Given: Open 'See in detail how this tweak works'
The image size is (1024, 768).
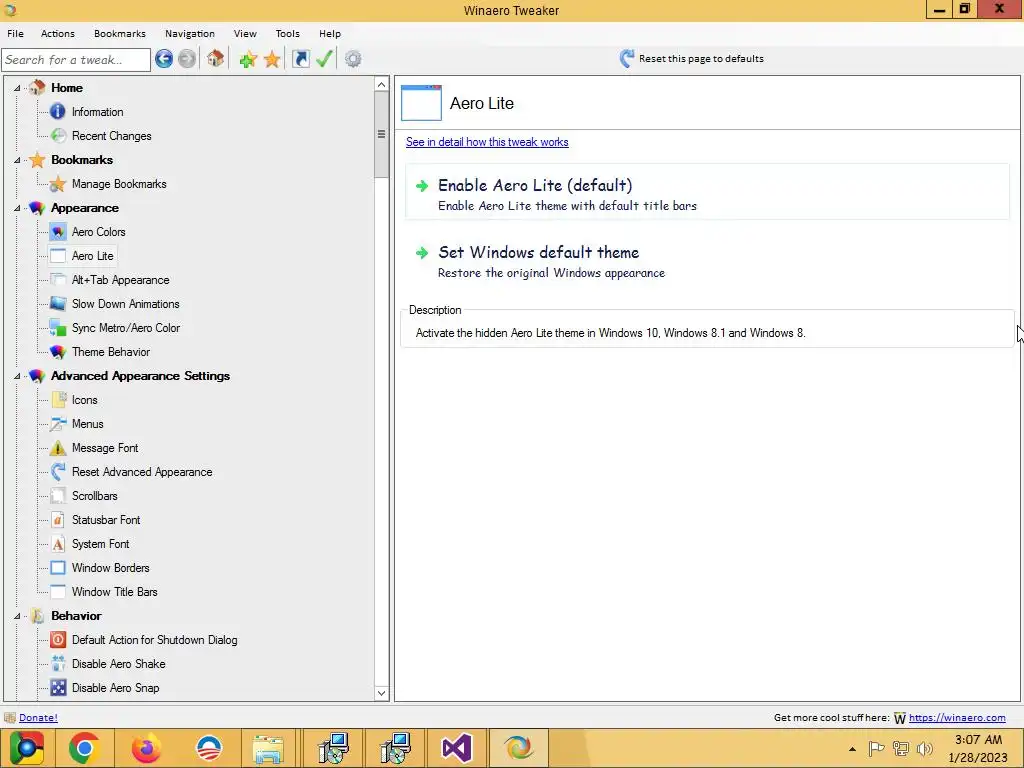Looking at the screenshot, I should [x=487, y=142].
